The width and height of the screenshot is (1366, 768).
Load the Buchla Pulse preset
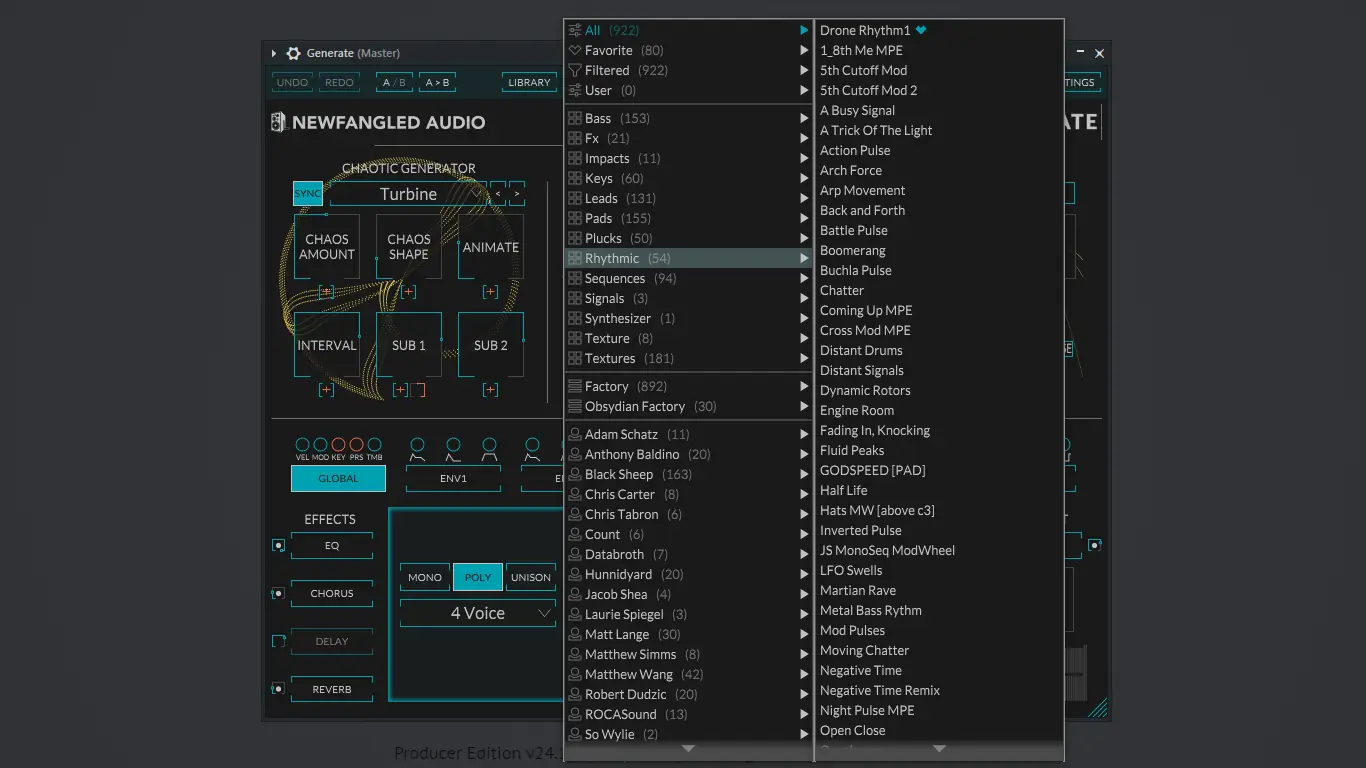(x=939, y=270)
